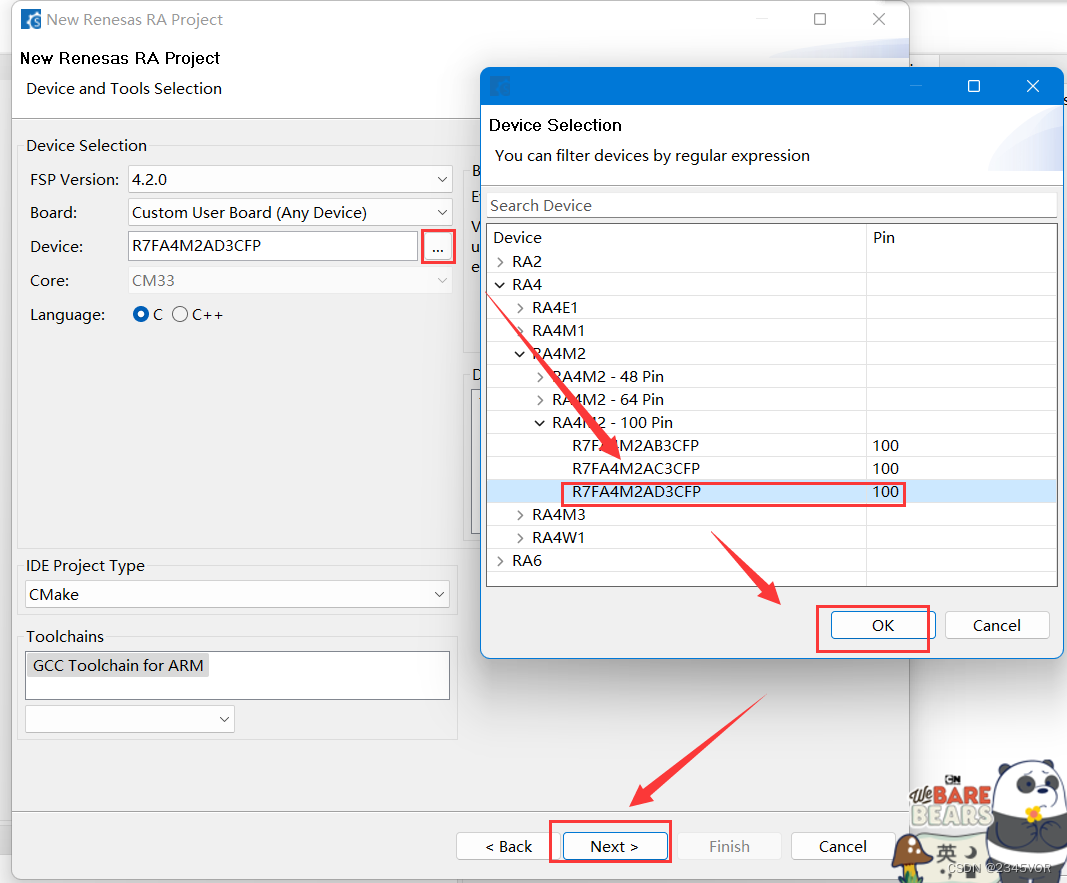Click < Back in the wizard
Image resolution: width=1067 pixels, height=883 pixels.
tap(508, 846)
